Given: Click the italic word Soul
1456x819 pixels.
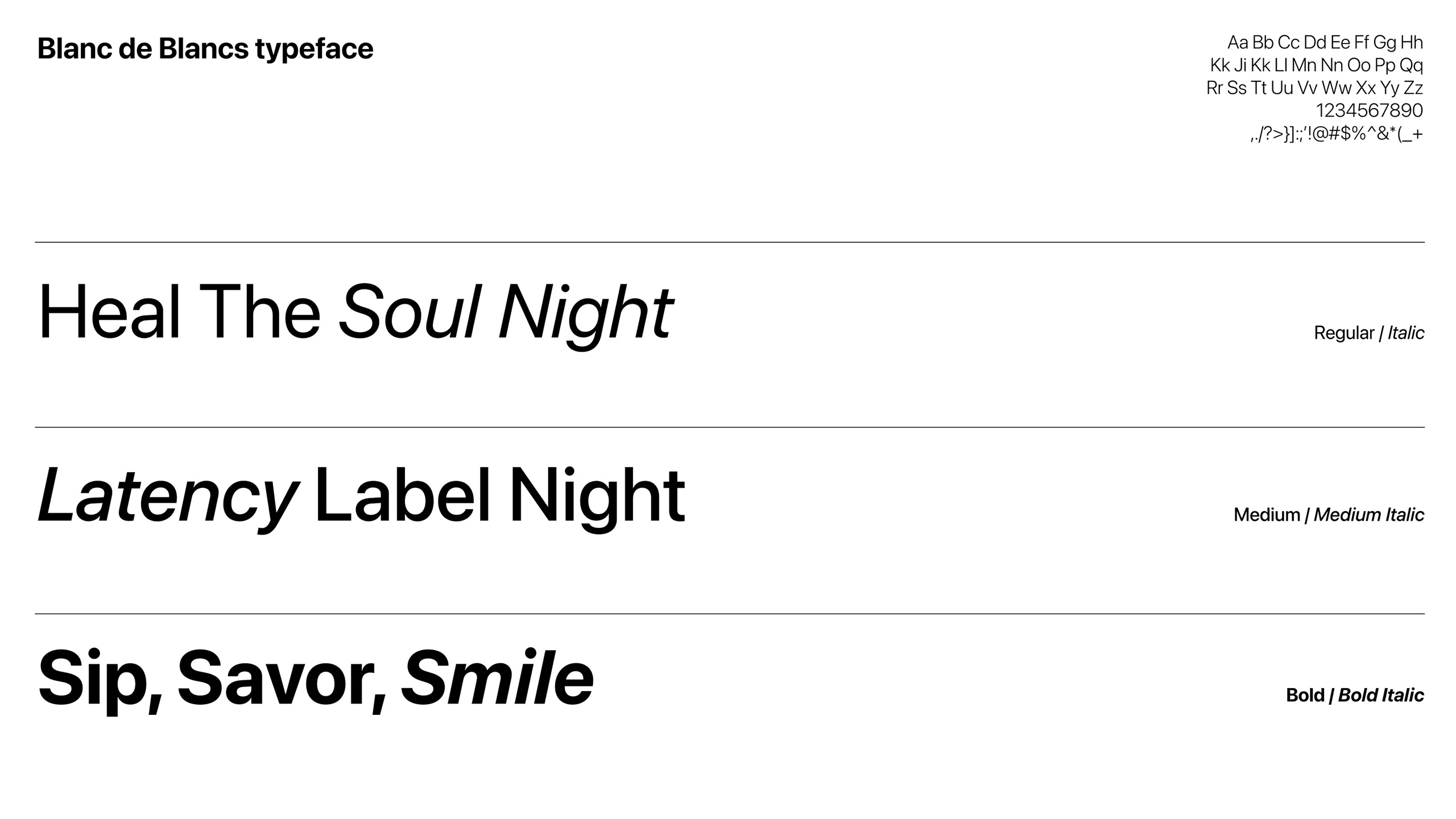Looking at the screenshot, I should pos(411,312).
